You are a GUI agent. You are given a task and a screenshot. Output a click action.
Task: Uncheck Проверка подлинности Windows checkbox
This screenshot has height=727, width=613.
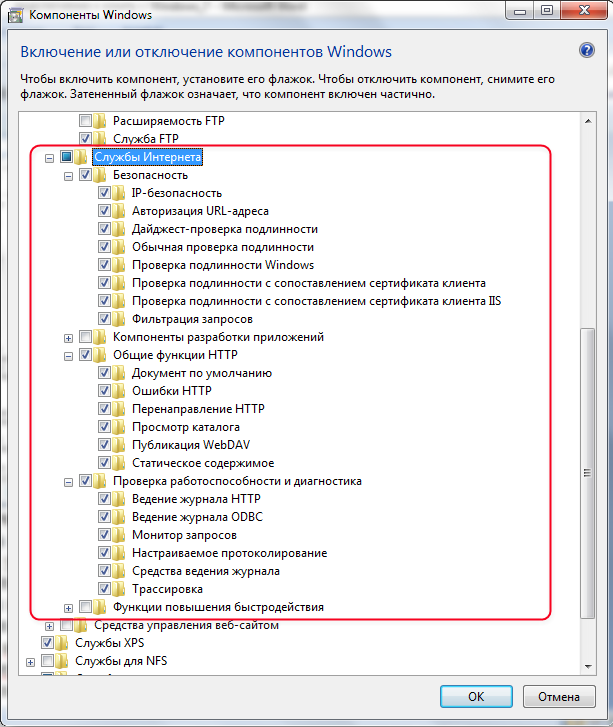[x=104, y=264]
